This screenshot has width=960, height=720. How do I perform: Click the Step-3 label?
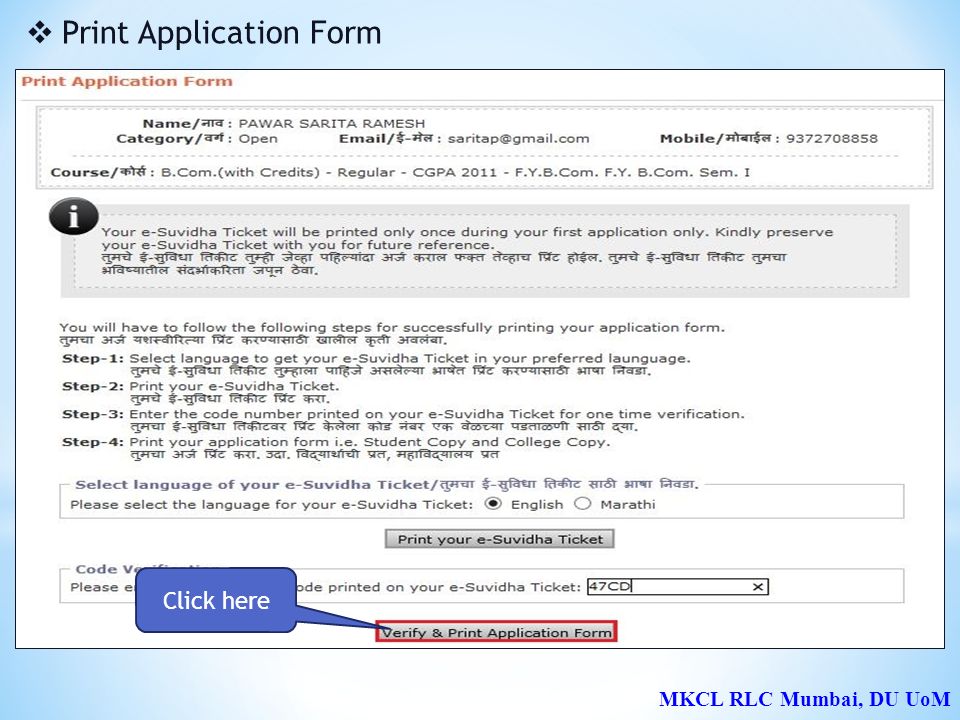(93, 414)
